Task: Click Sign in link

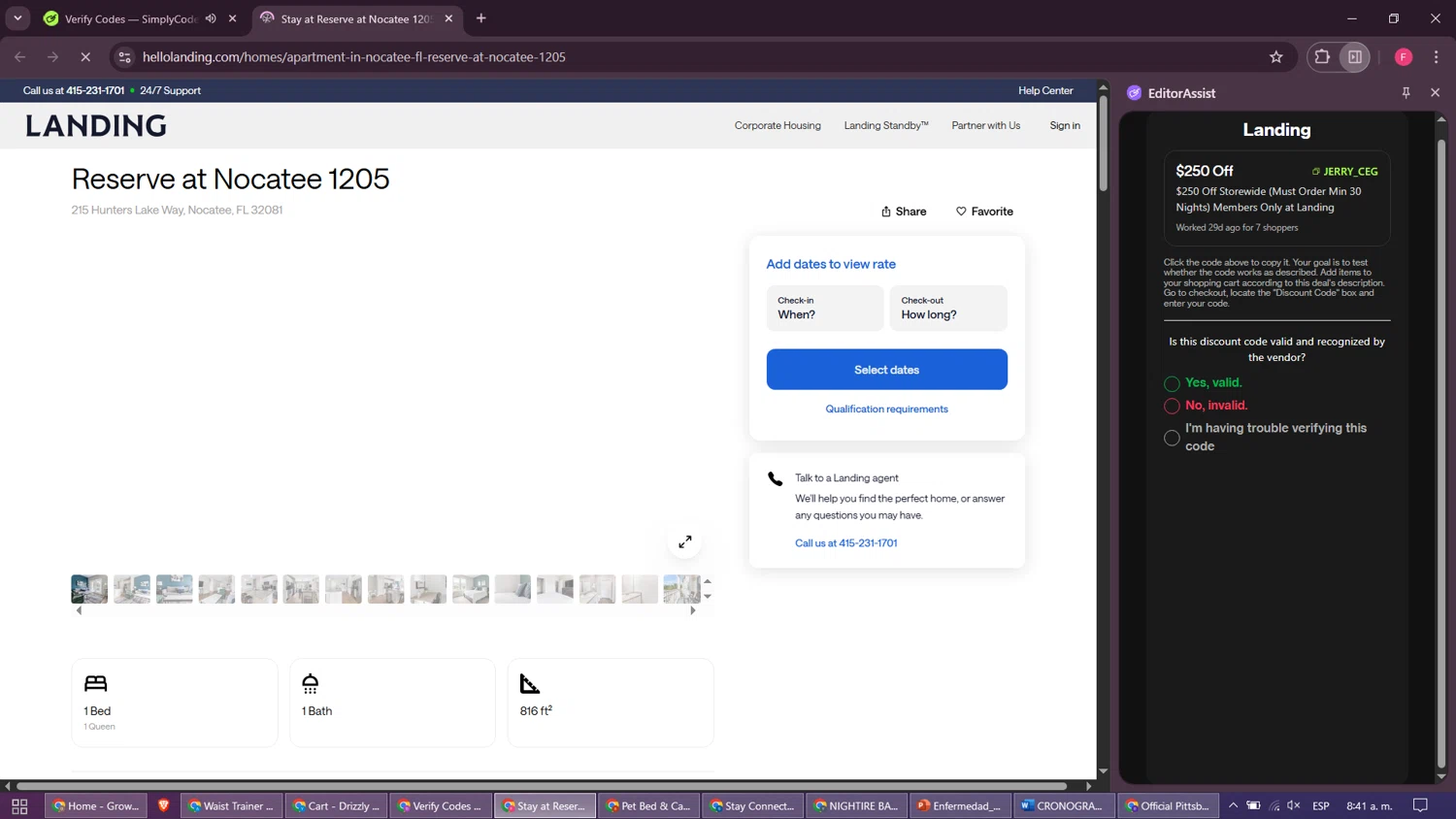Action: point(1065,125)
